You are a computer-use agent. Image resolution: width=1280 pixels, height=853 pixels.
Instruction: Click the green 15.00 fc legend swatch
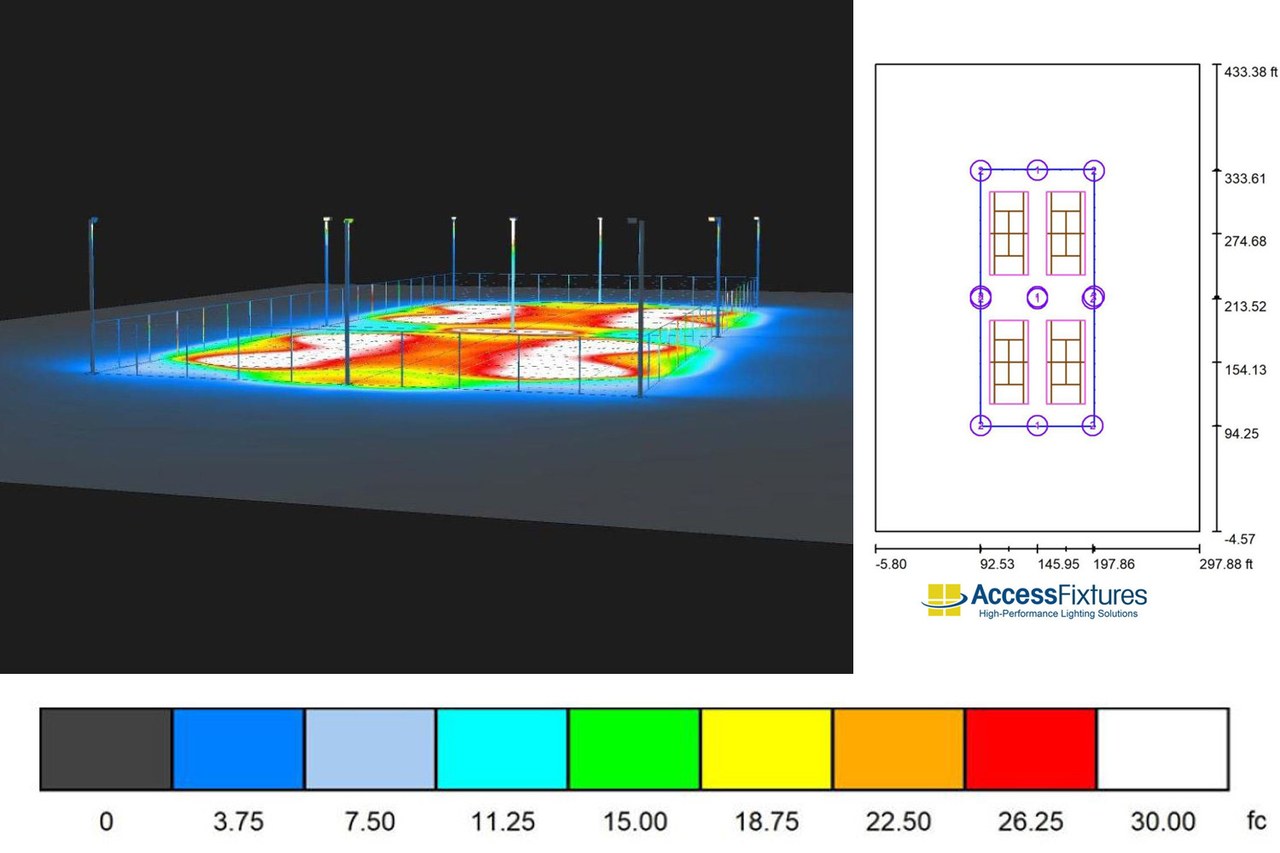pyautogui.click(x=631, y=749)
